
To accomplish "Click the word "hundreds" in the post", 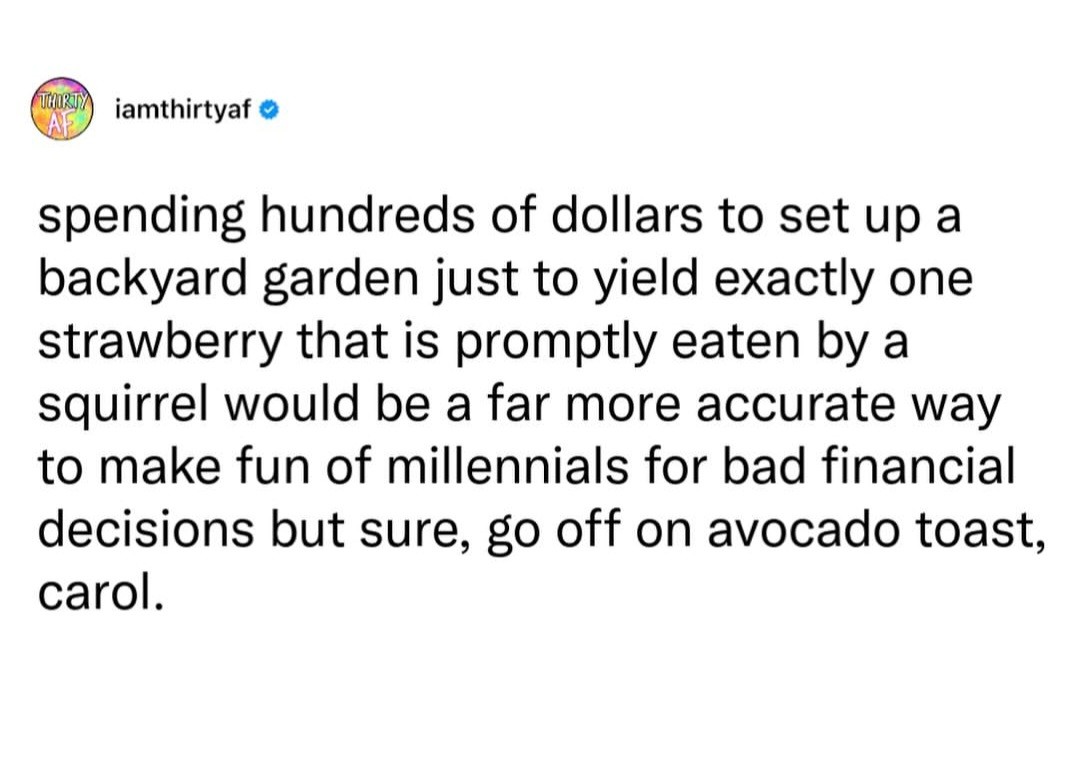I will 367,216.
